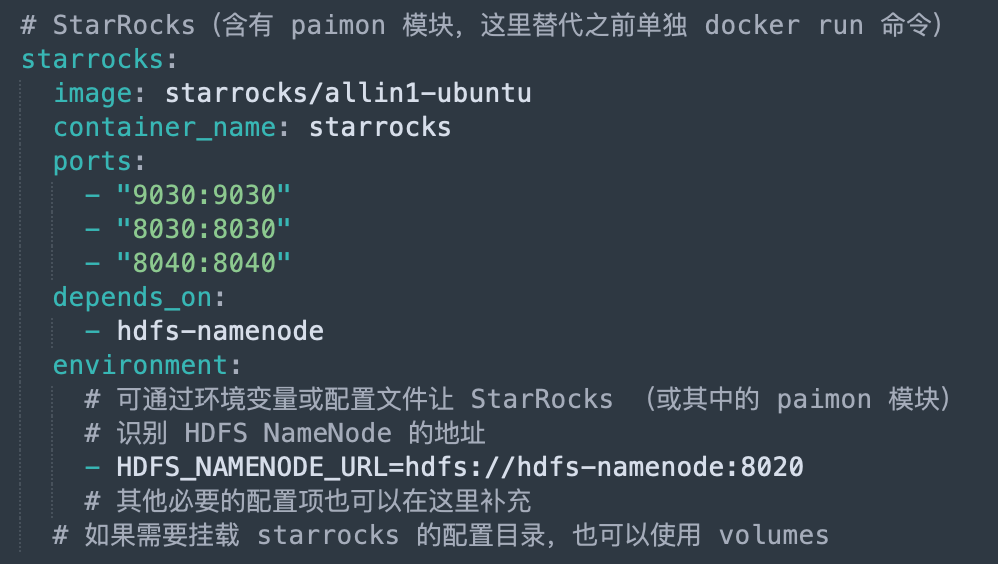
Task: Place cursor on container name value starrocks
Action: click(380, 127)
